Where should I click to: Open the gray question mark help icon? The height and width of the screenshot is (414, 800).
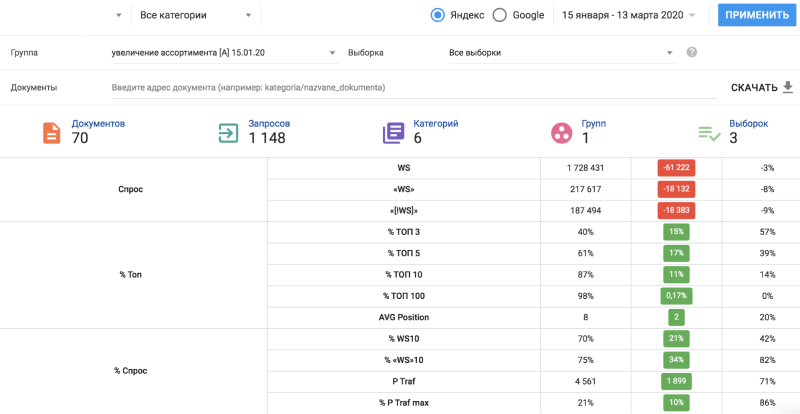[691, 52]
